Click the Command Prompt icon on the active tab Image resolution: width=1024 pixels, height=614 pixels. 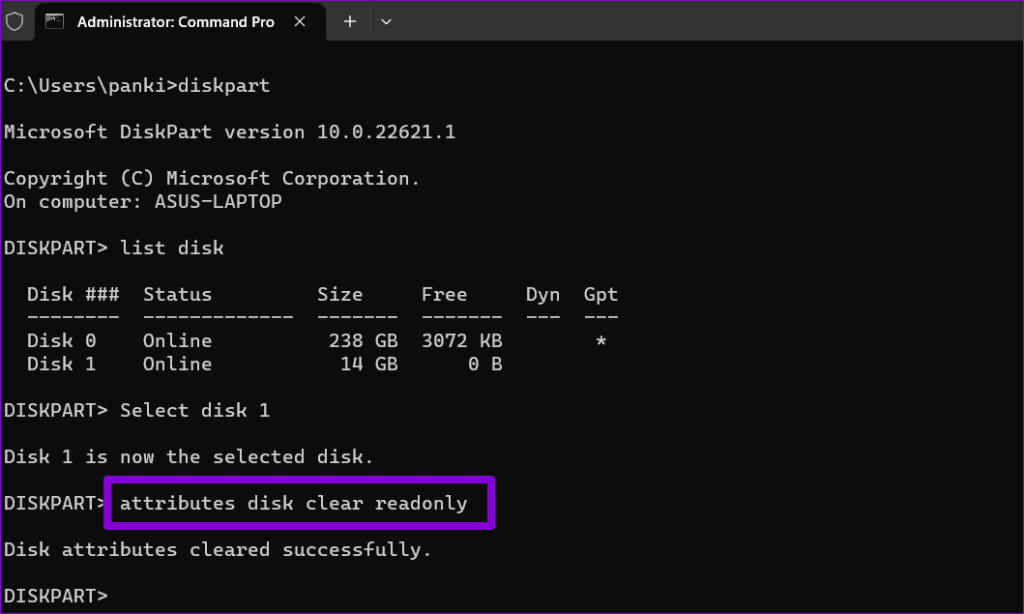(55, 21)
